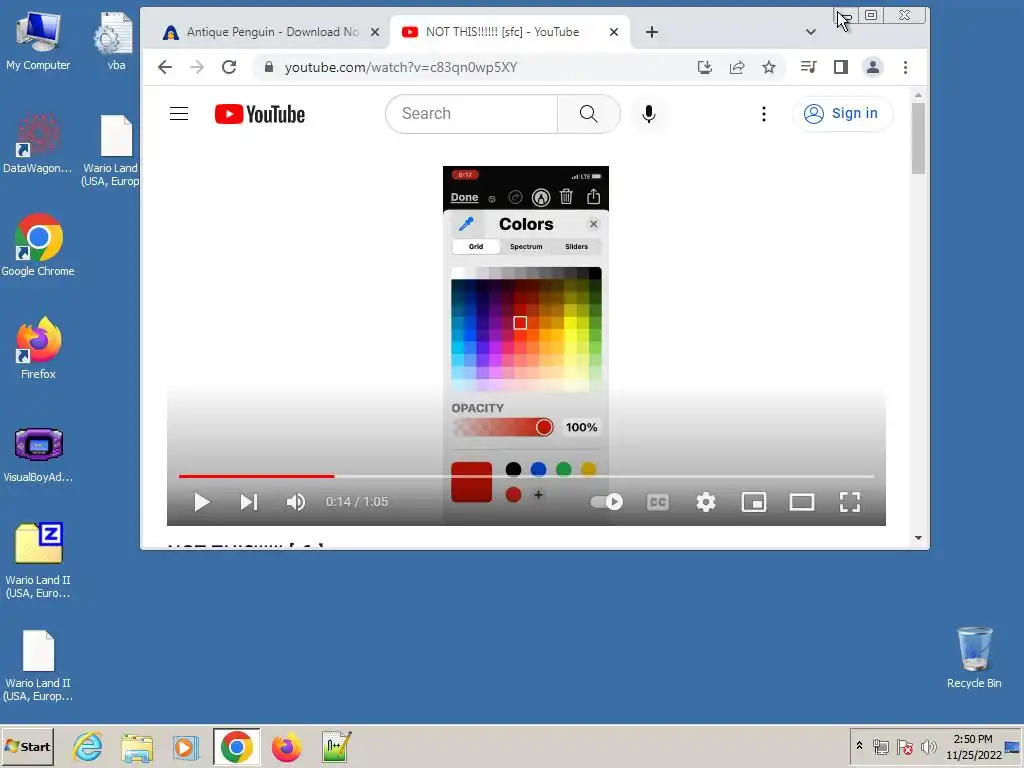Go forward in browser history
1024x768 pixels.
point(197,67)
